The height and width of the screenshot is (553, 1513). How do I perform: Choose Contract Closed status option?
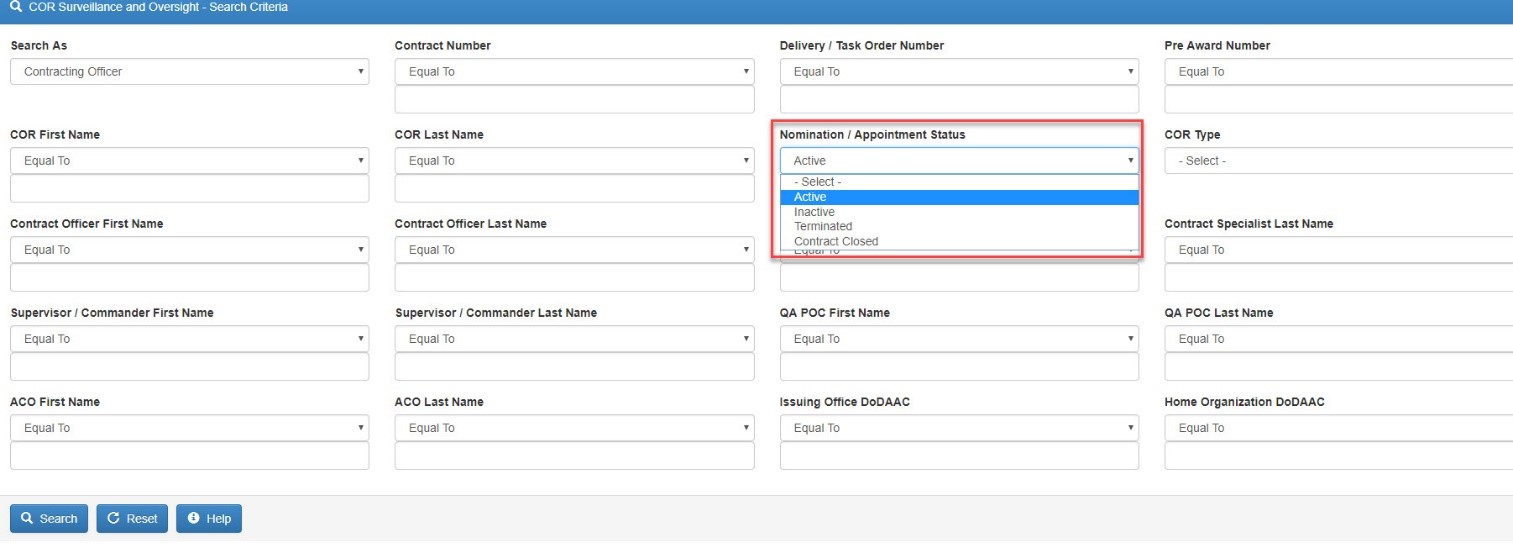(x=836, y=241)
